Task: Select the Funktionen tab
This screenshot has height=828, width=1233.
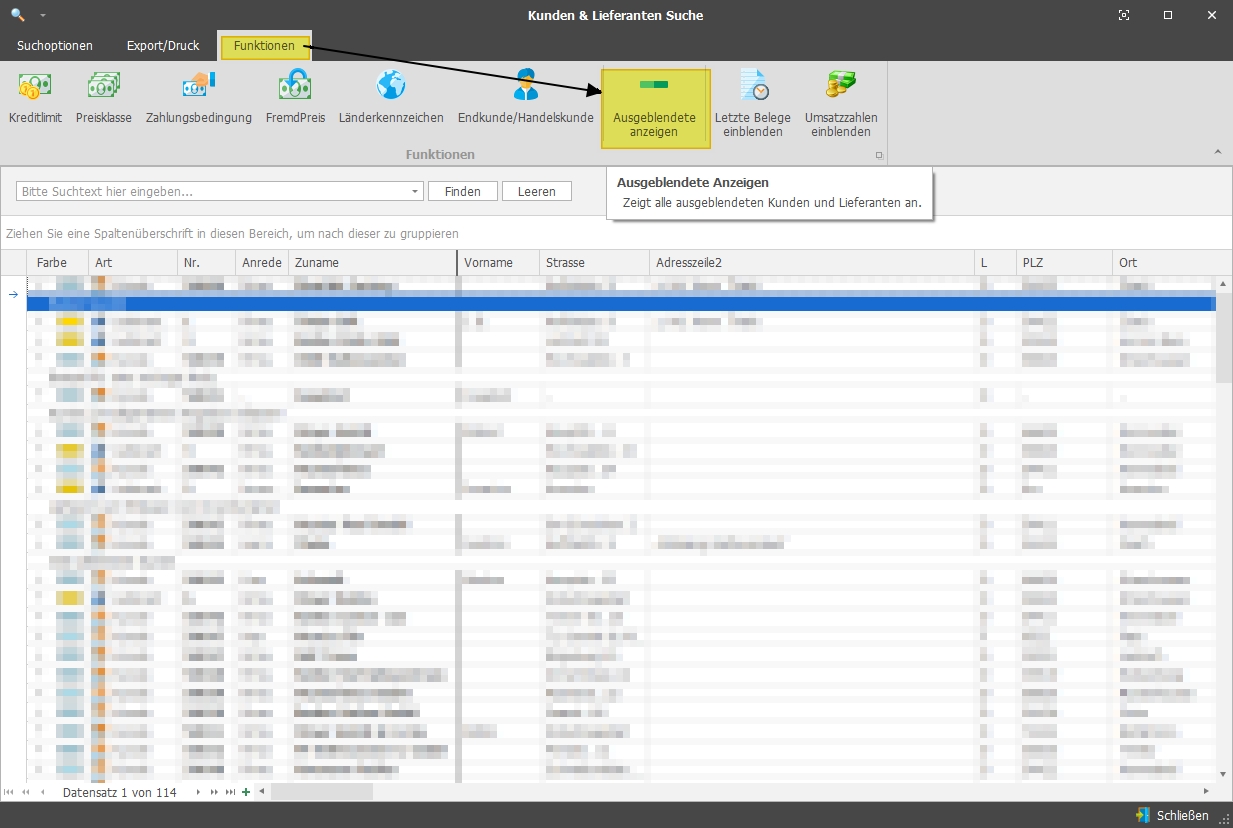Action: click(x=265, y=46)
